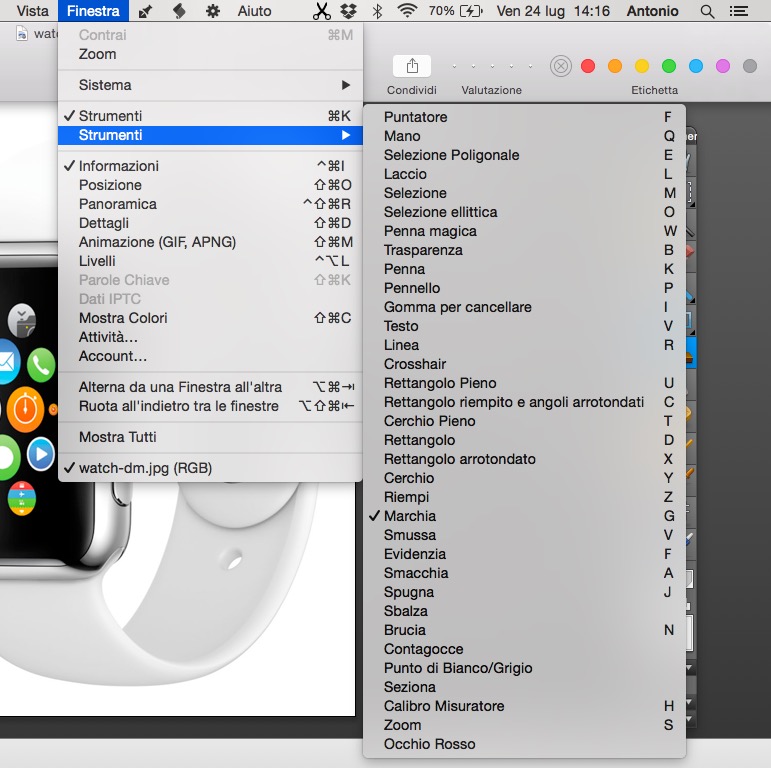Select the Pennello tool

tap(524, 288)
